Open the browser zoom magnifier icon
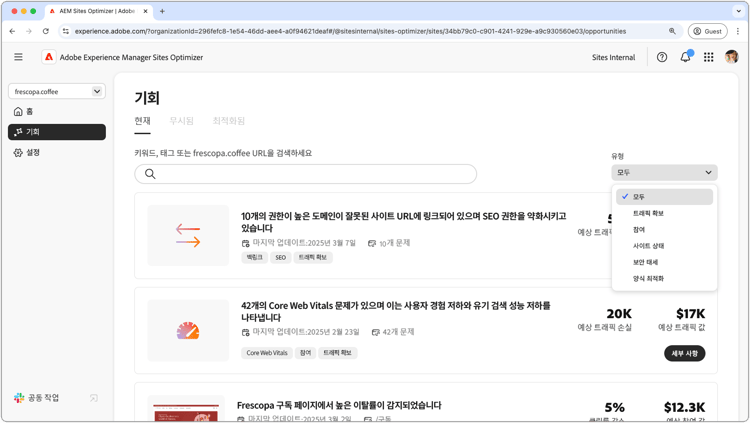The height and width of the screenshot is (423, 750). [x=672, y=31]
